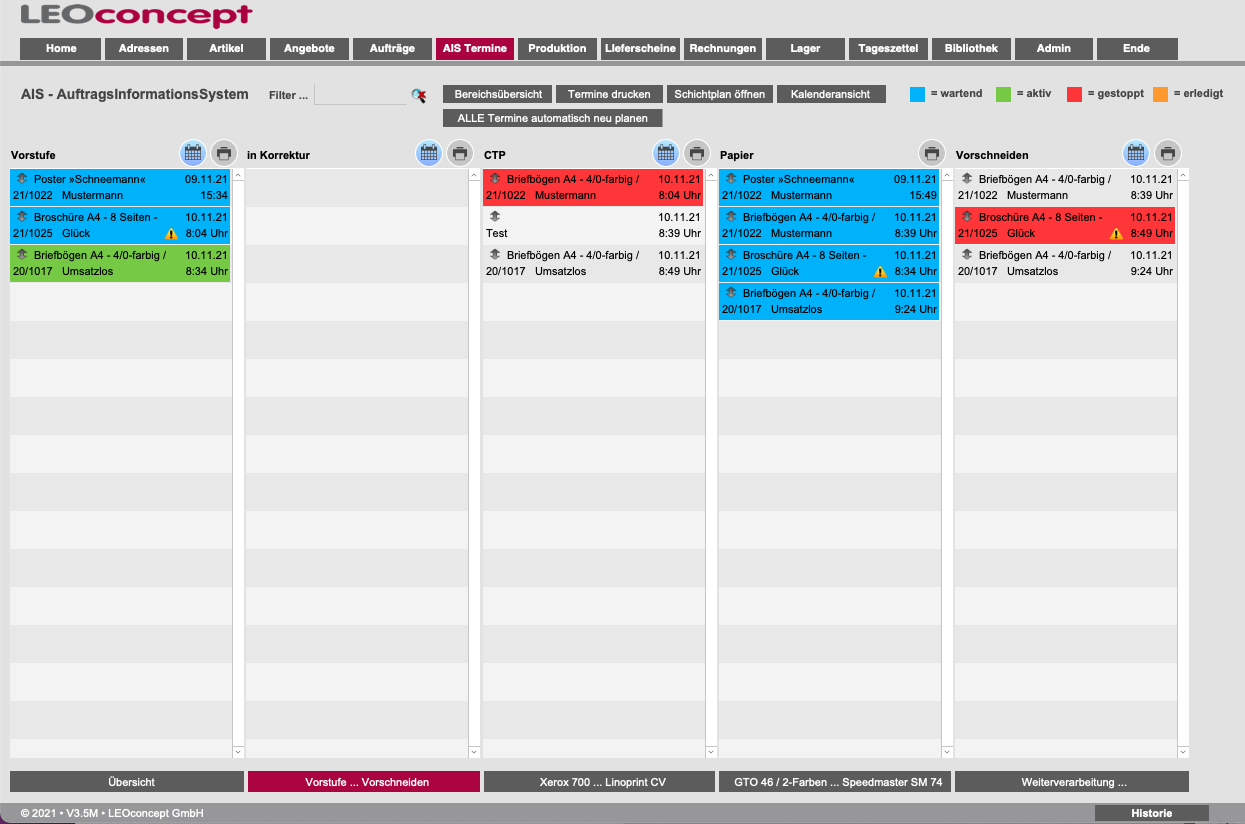Switch to the Lieferscheine tab

tap(640, 48)
